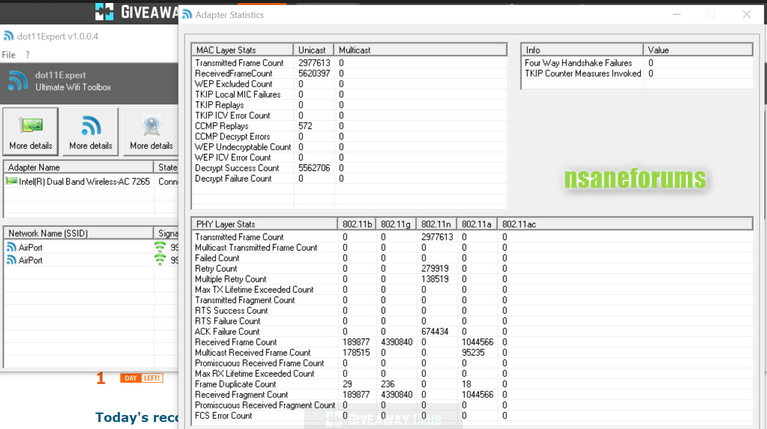The height and width of the screenshot is (429, 767).
Task: Click the ACK failure value 674434
Action: (x=435, y=332)
